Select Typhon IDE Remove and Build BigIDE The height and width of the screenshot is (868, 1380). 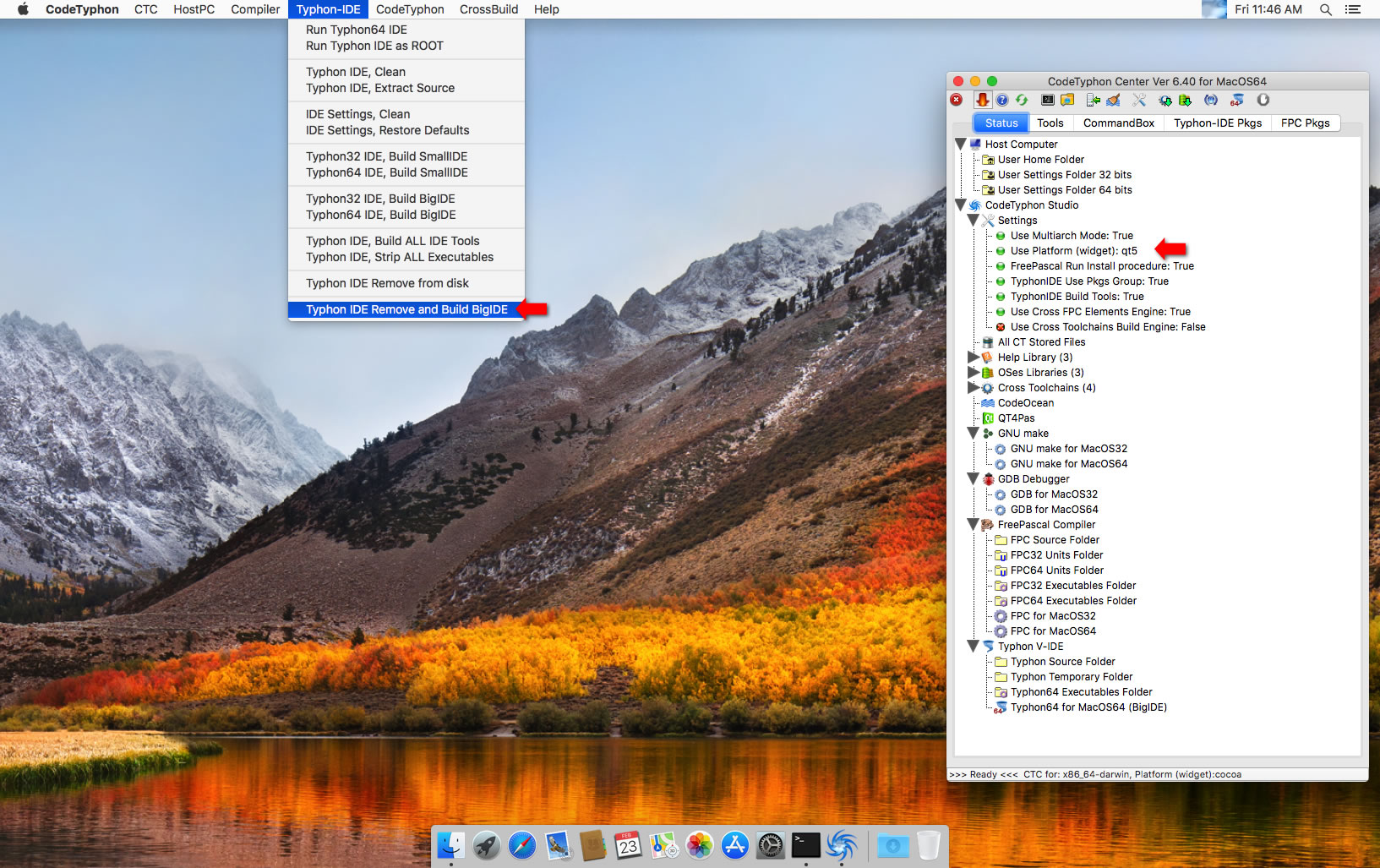point(406,309)
